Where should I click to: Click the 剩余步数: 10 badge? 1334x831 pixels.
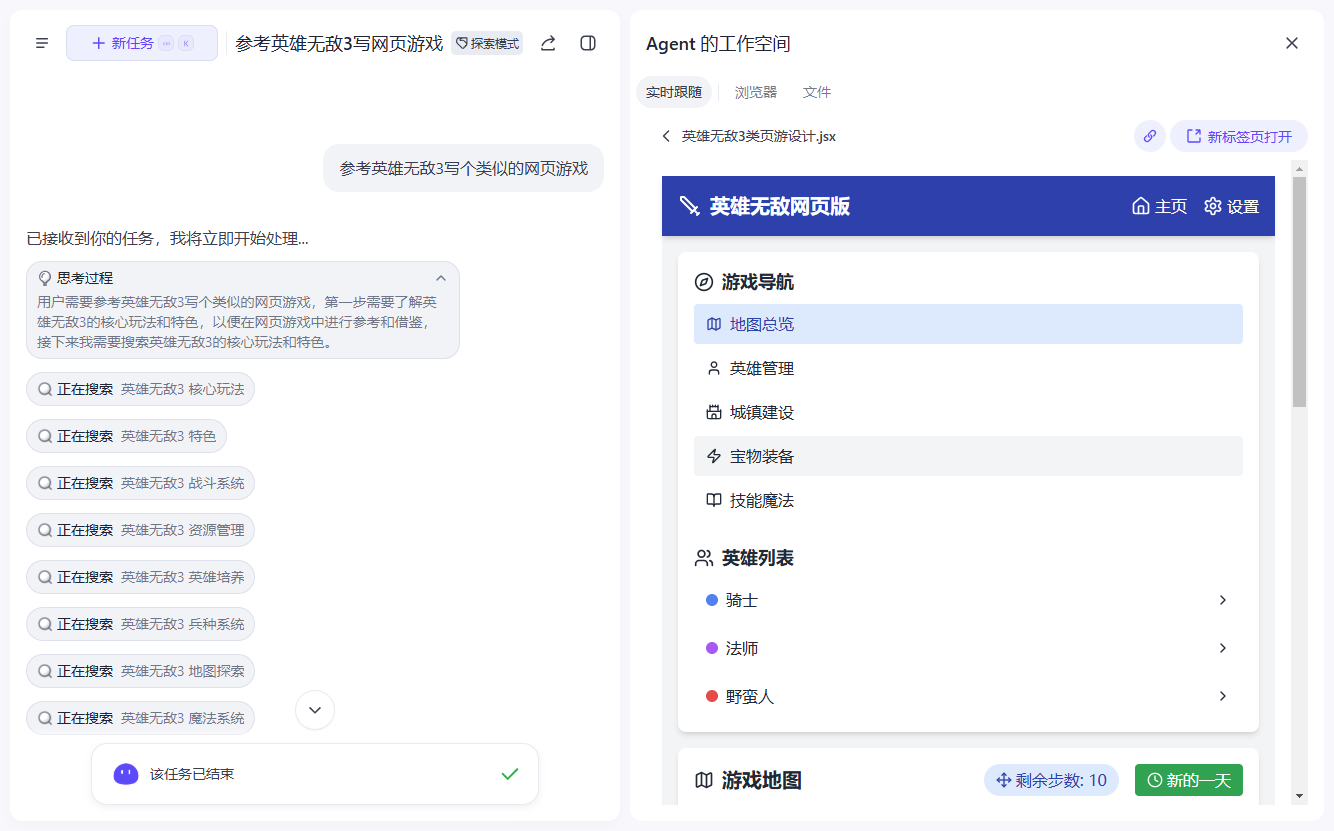pyautogui.click(x=1051, y=780)
